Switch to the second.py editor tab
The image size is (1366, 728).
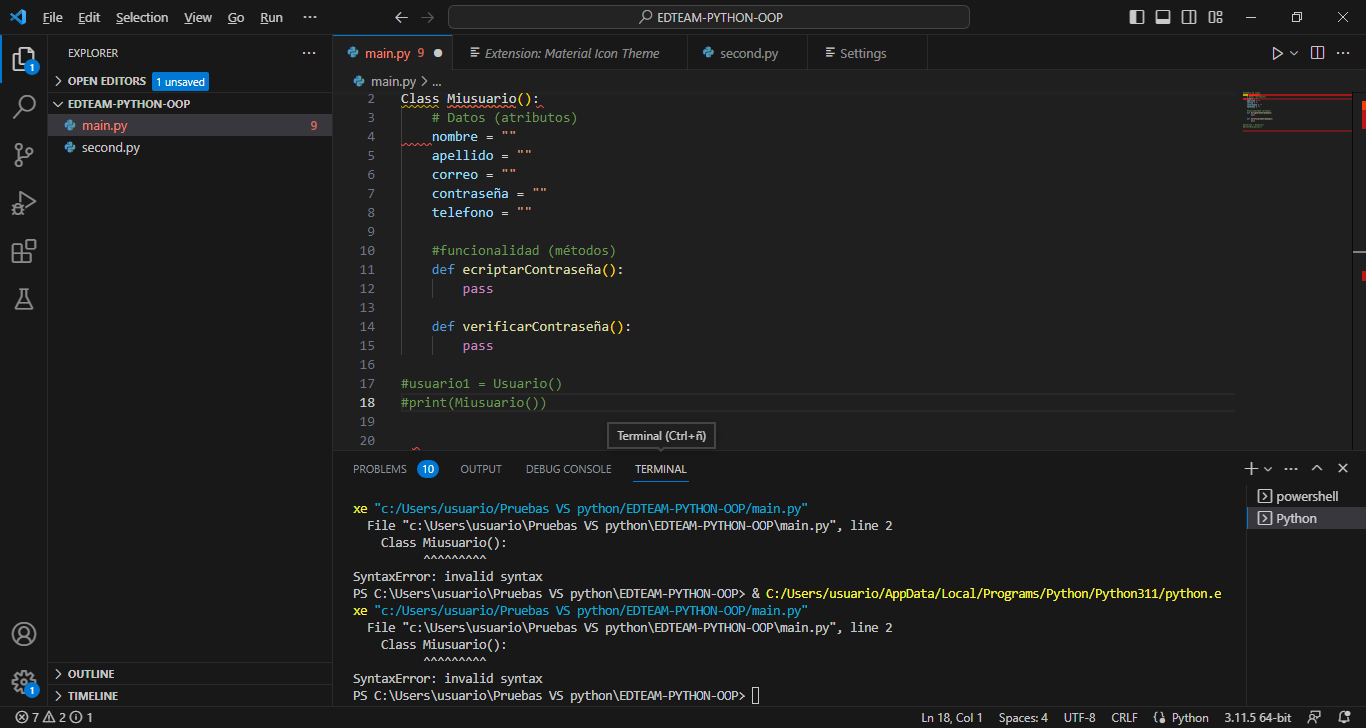(748, 53)
